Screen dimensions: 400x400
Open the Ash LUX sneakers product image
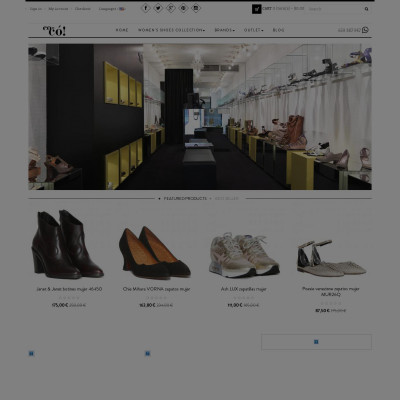(243, 254)
